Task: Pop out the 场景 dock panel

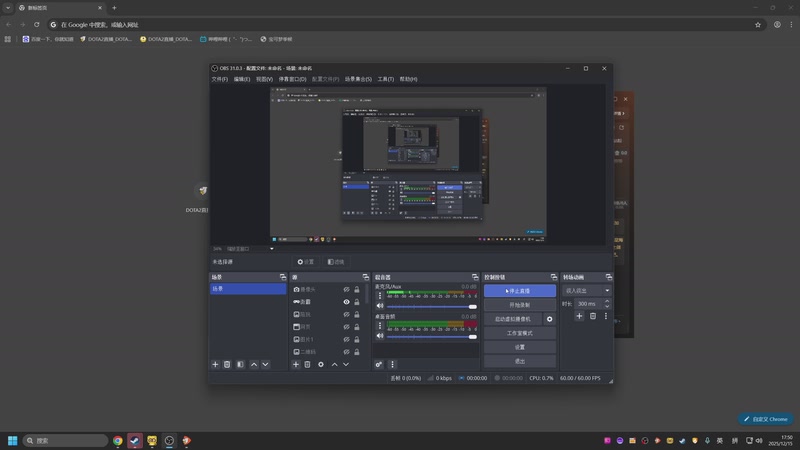Action: coord(283,277)
